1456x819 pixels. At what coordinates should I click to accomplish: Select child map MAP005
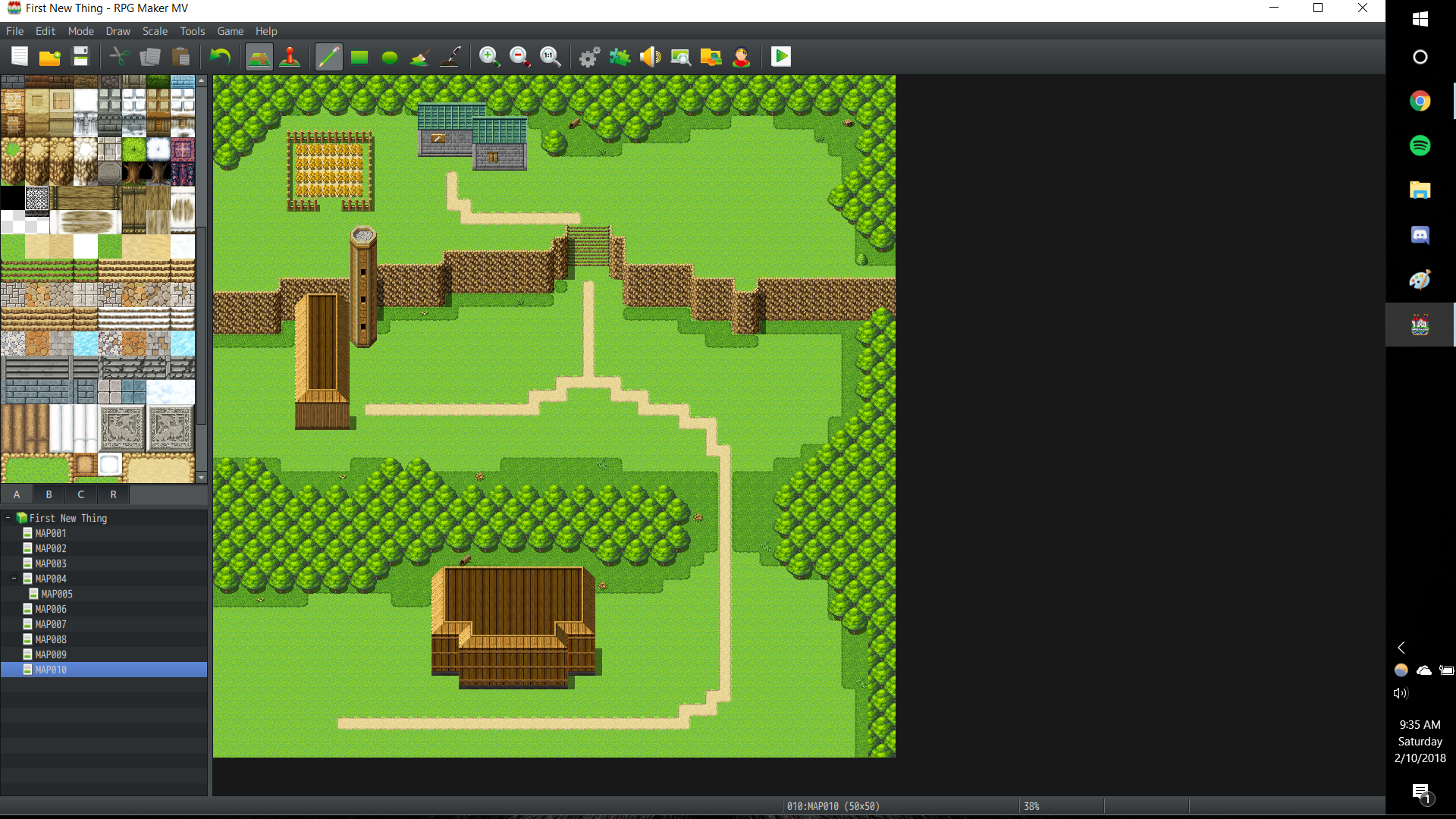(57, 594)
